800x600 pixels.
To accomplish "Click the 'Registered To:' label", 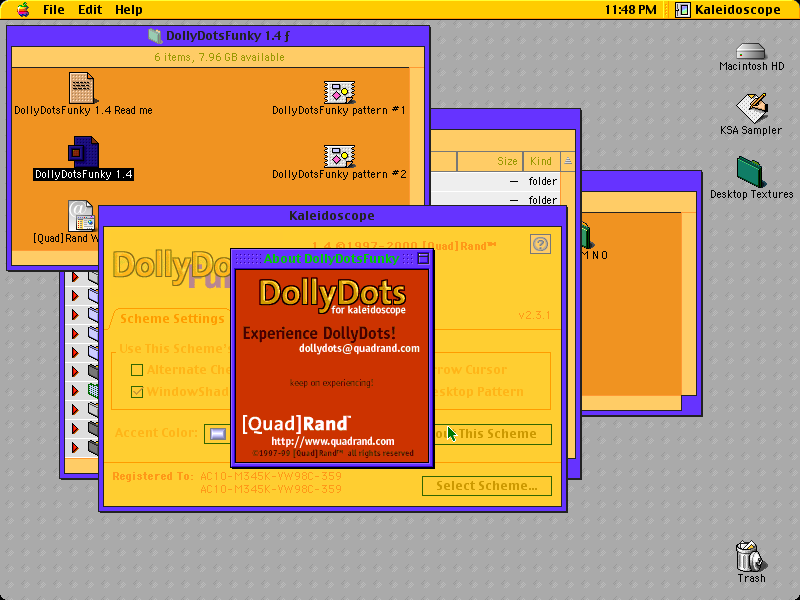I will [153, 476].
